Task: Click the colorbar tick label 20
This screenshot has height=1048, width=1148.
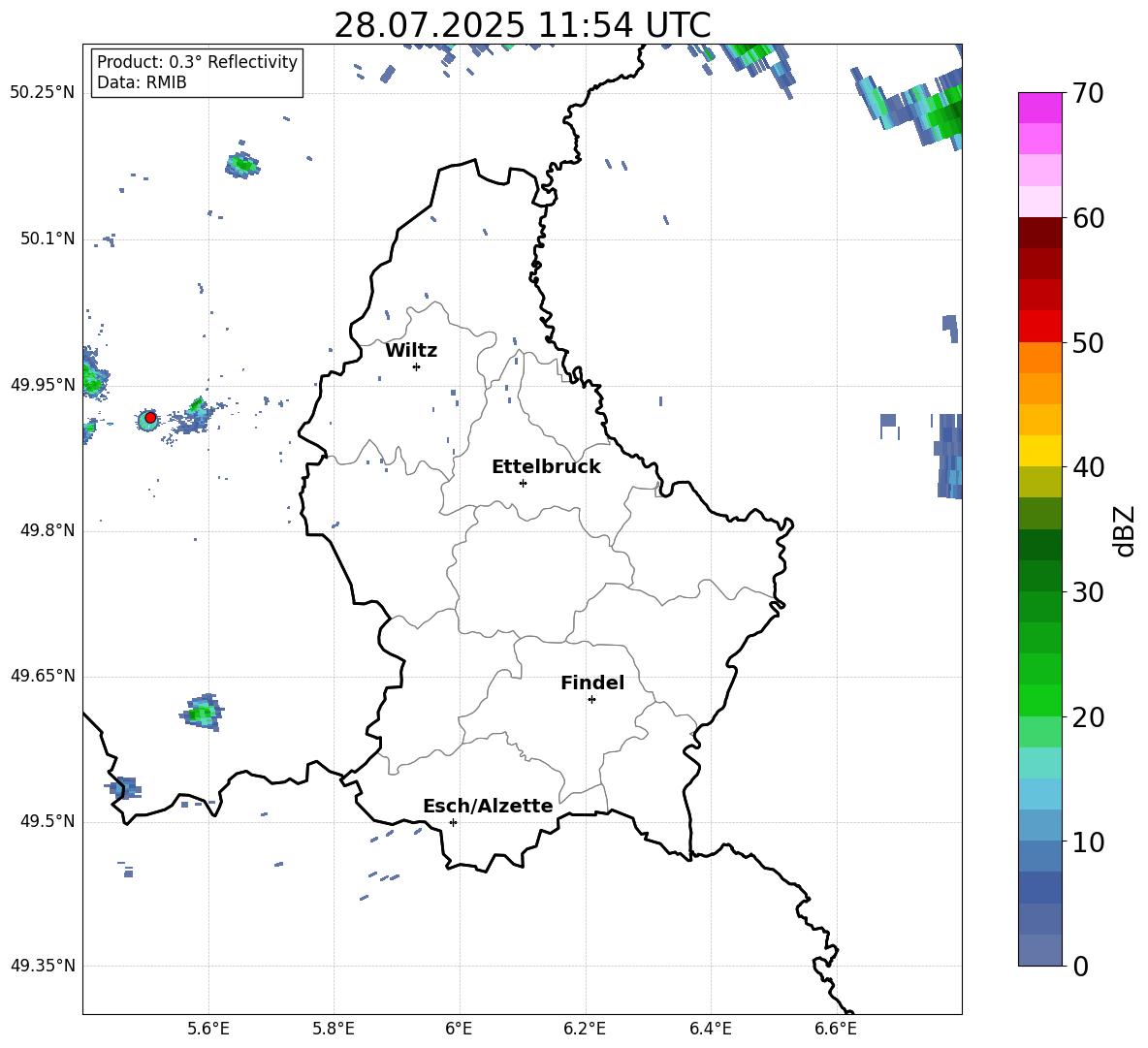Action: [x=1088, y=717]
